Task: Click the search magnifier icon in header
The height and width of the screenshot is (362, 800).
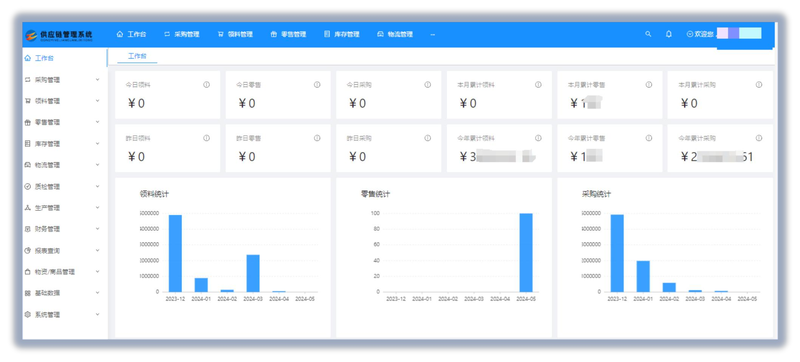Action: point(648,34)
